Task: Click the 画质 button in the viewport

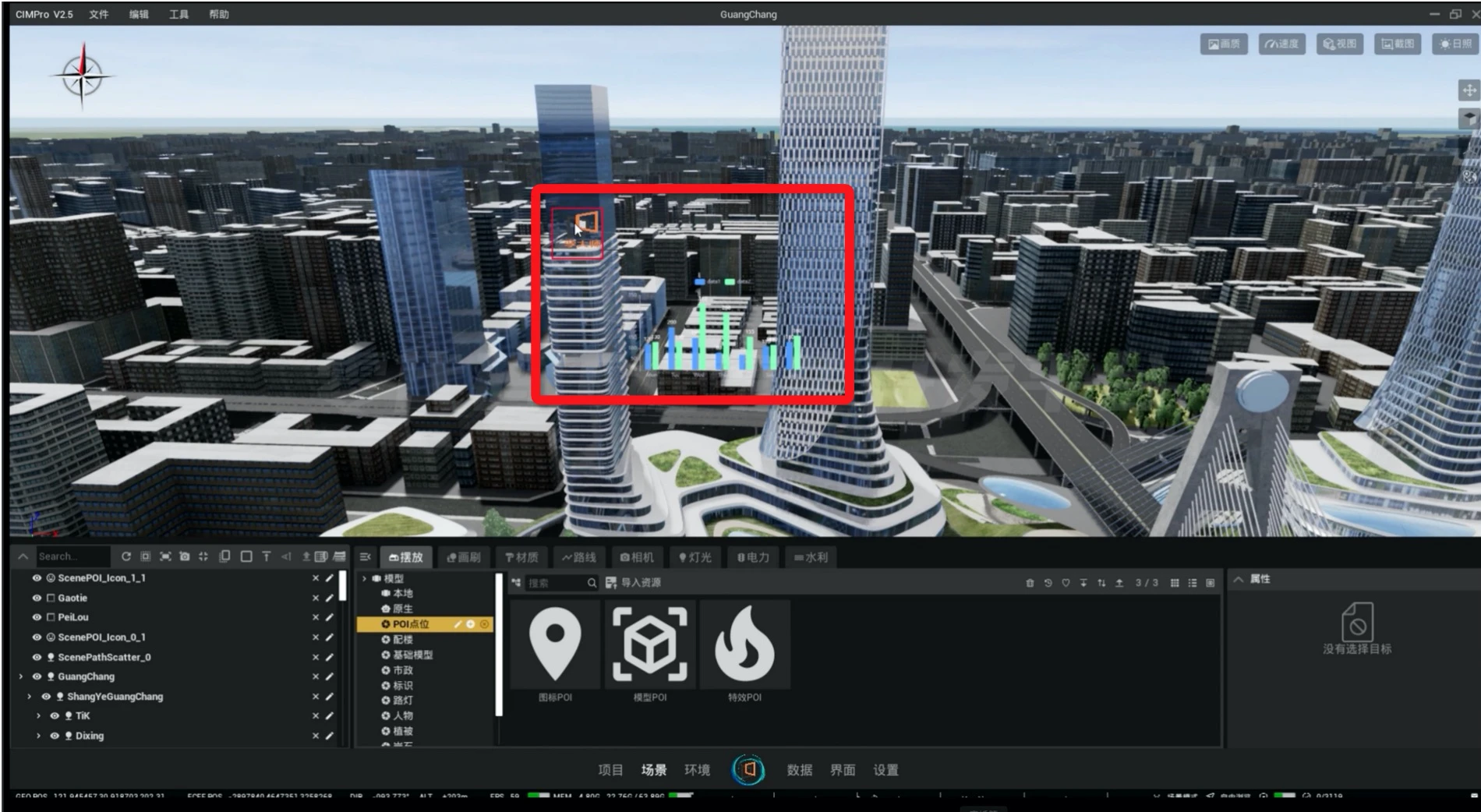Action: click(1224, 44)
